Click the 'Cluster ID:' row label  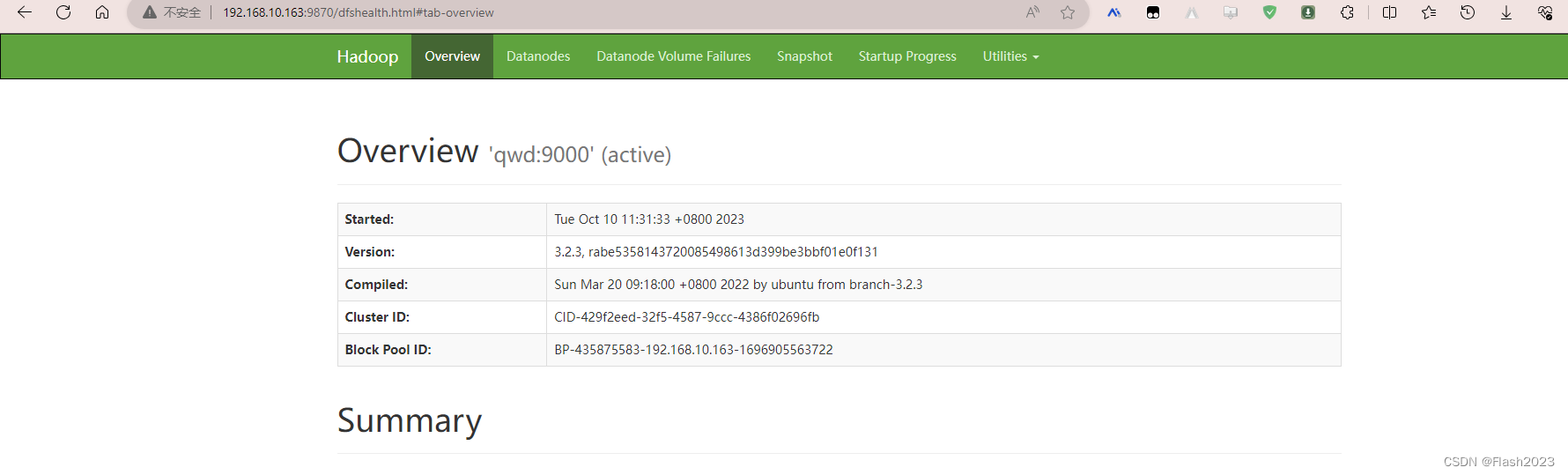pos(377,317)
